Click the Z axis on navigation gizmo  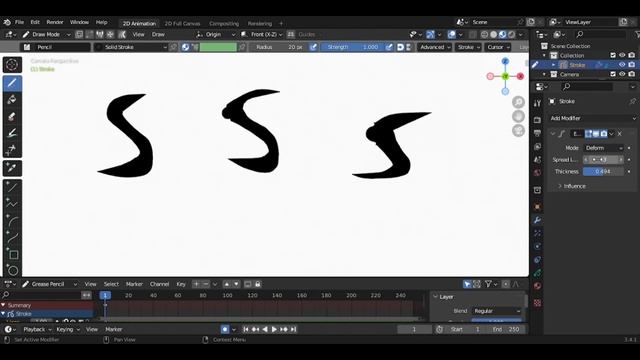pos(505,62)
